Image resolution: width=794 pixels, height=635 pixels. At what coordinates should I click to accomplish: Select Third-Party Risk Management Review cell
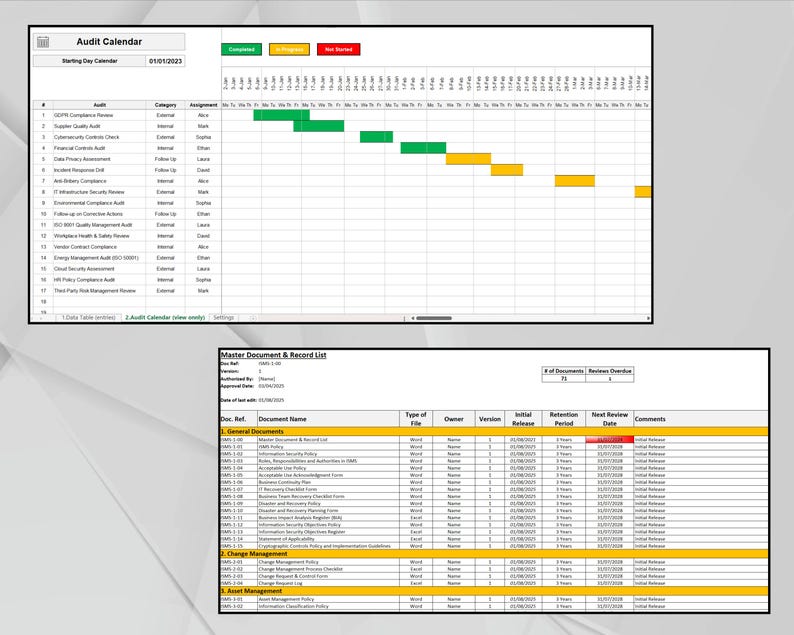[x=99, y=291]
